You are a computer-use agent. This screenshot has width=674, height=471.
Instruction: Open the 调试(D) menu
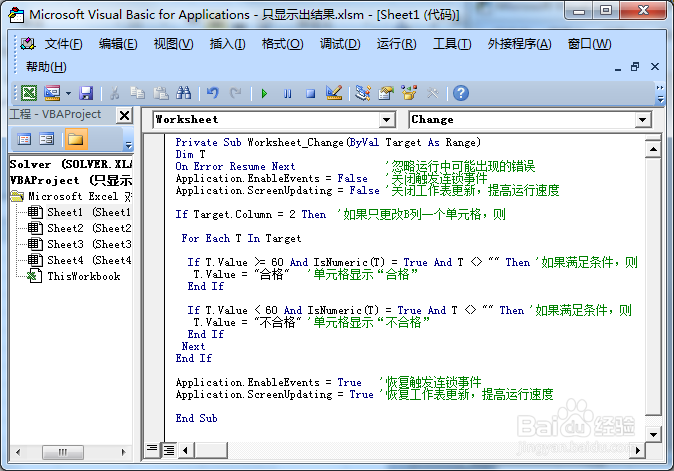340,44
